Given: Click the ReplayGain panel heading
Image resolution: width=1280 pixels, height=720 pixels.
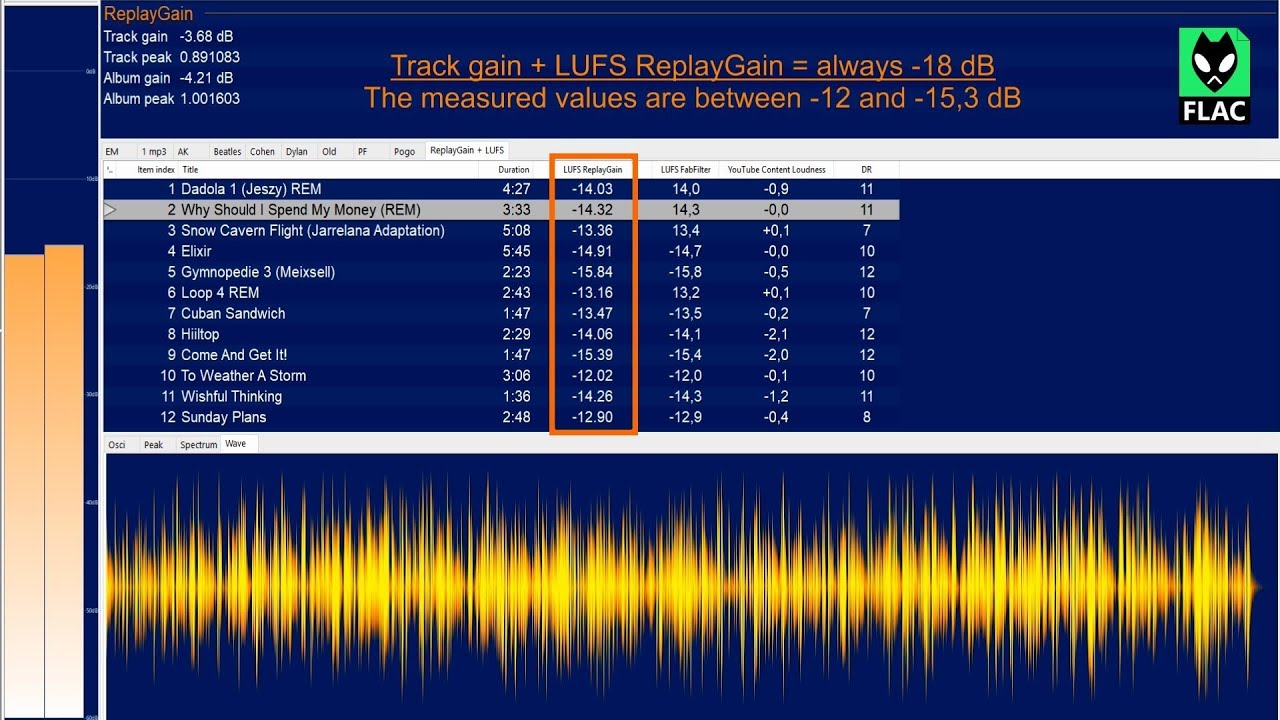Looking at the screenshot, I should 149,15.
